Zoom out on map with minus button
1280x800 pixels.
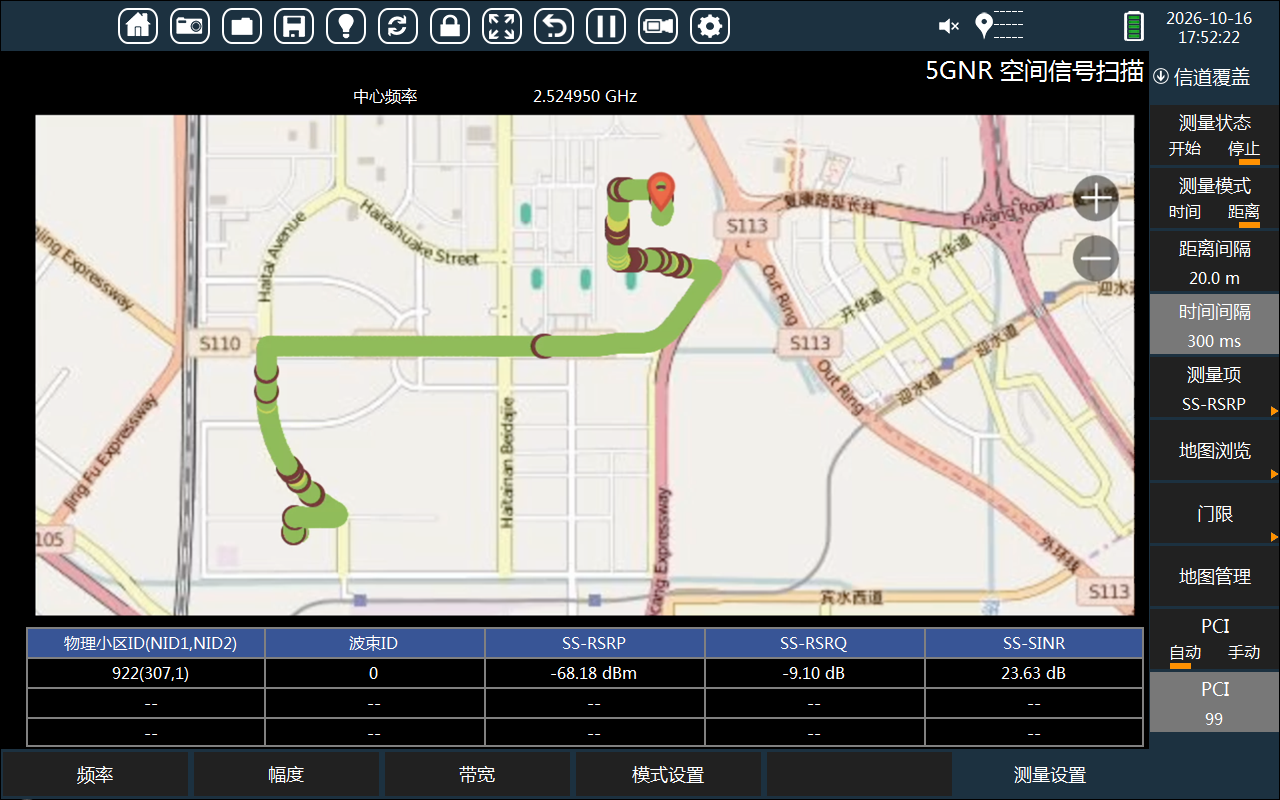tap(1096, 259)
